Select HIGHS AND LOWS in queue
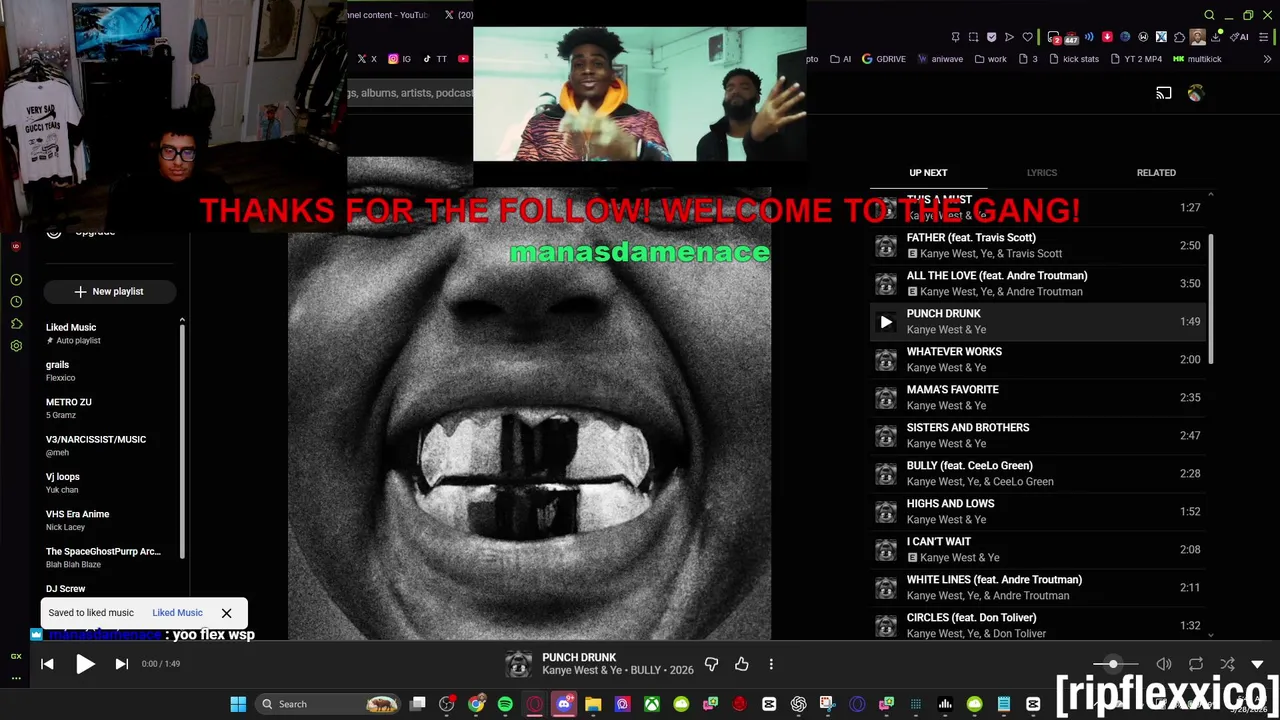 (1038, 512)
